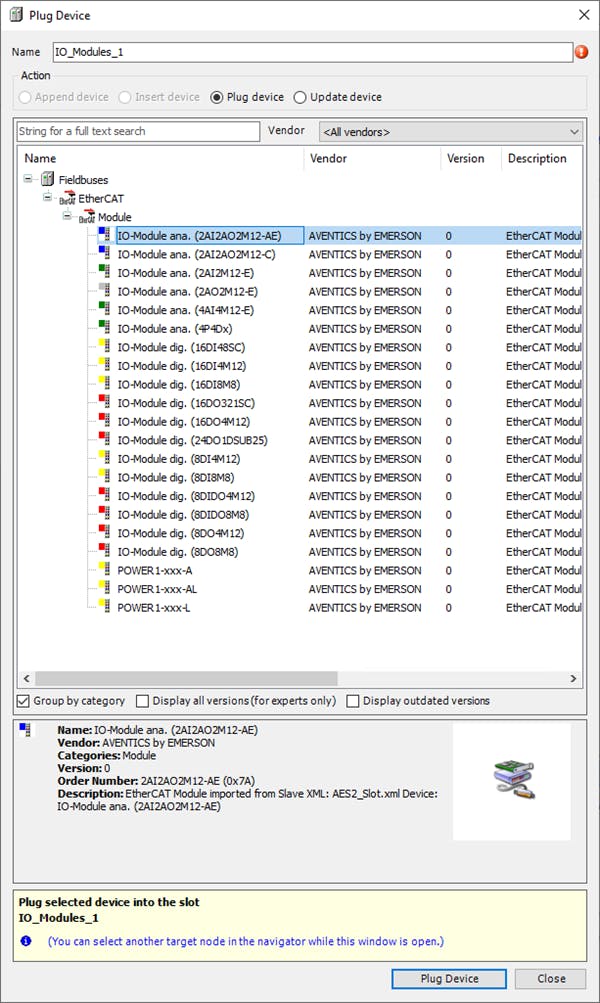600x1003 pixels.
Task: Click the green icon of IO-Module ana. (2AI2M12-E)
Action: [104, 271]
